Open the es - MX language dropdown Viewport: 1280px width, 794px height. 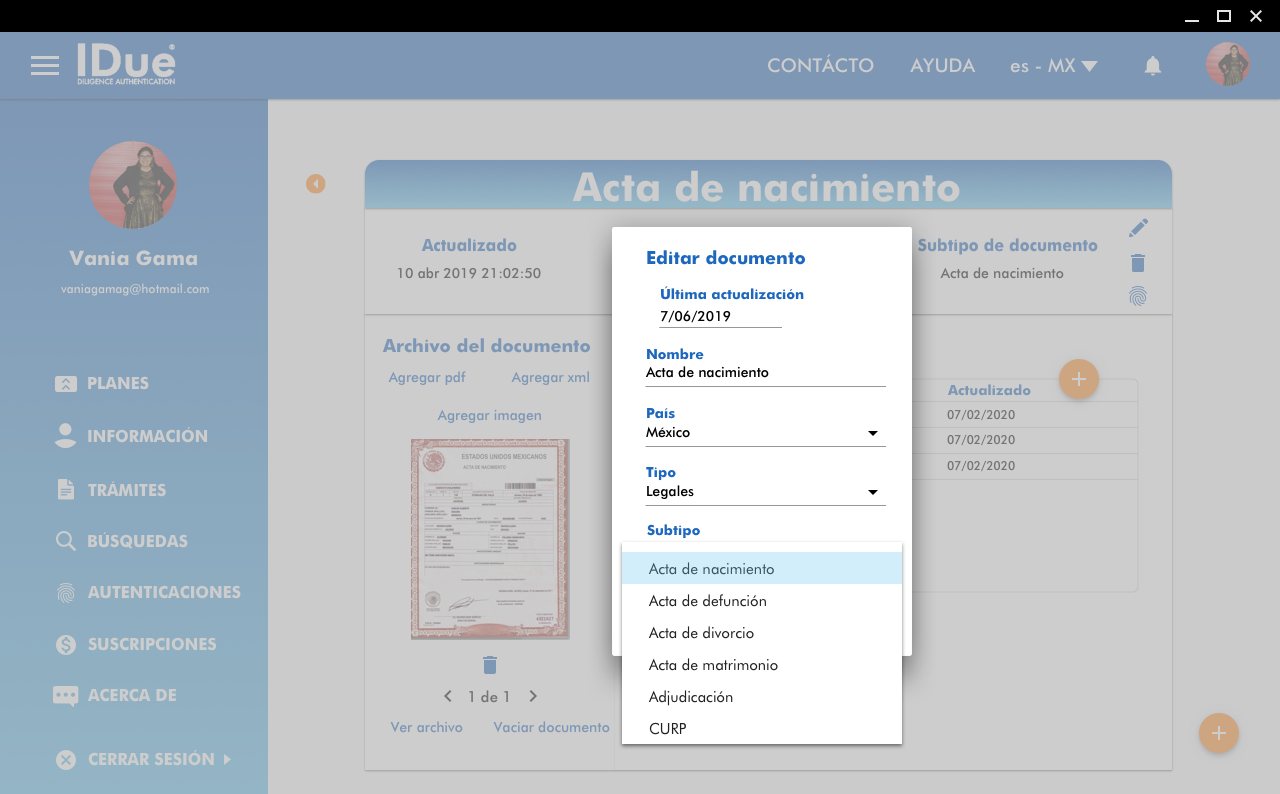click(x=1053, y=66)
